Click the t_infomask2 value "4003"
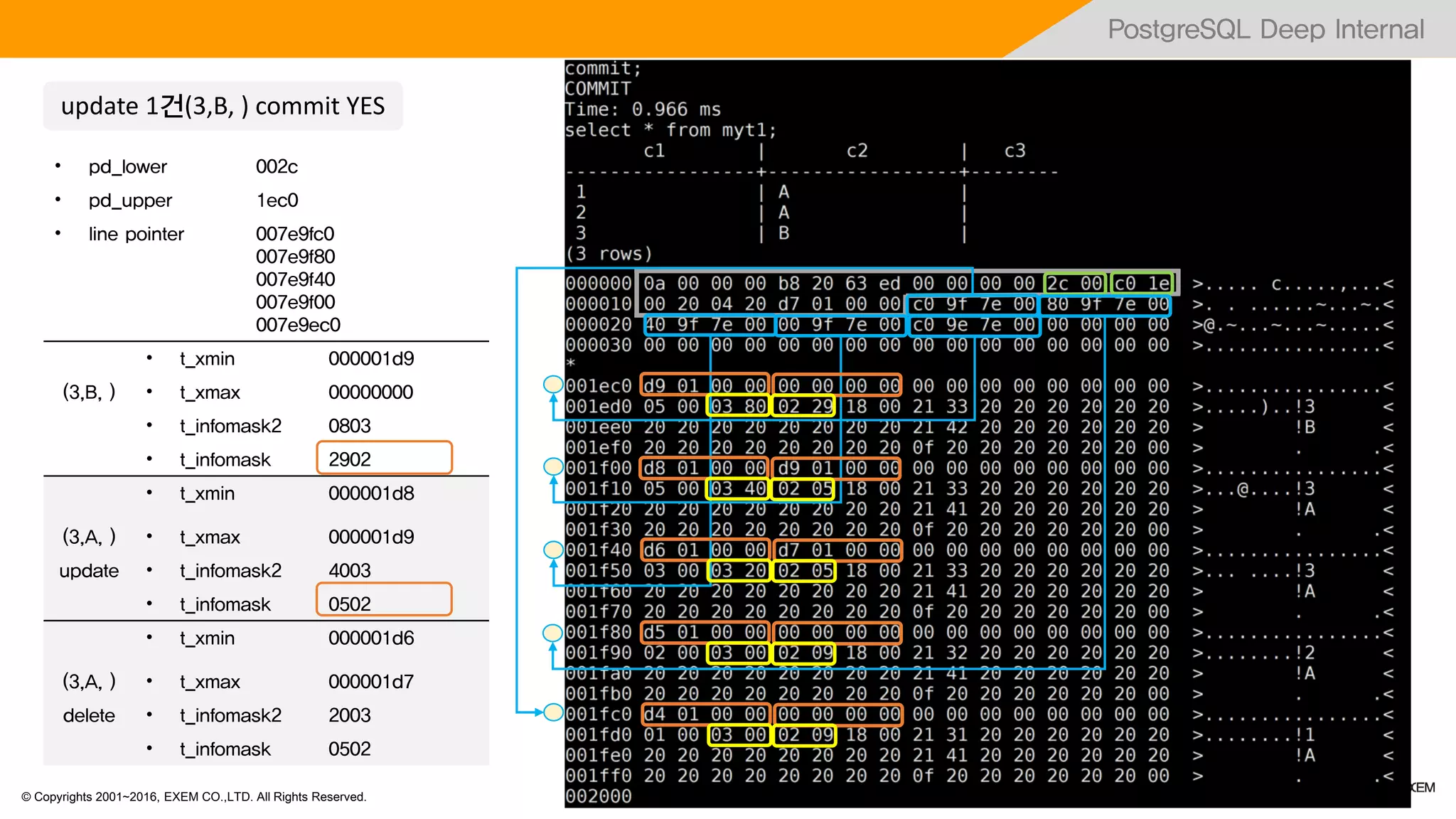This screenshot has height=819, width=1456. click(350, 571)
